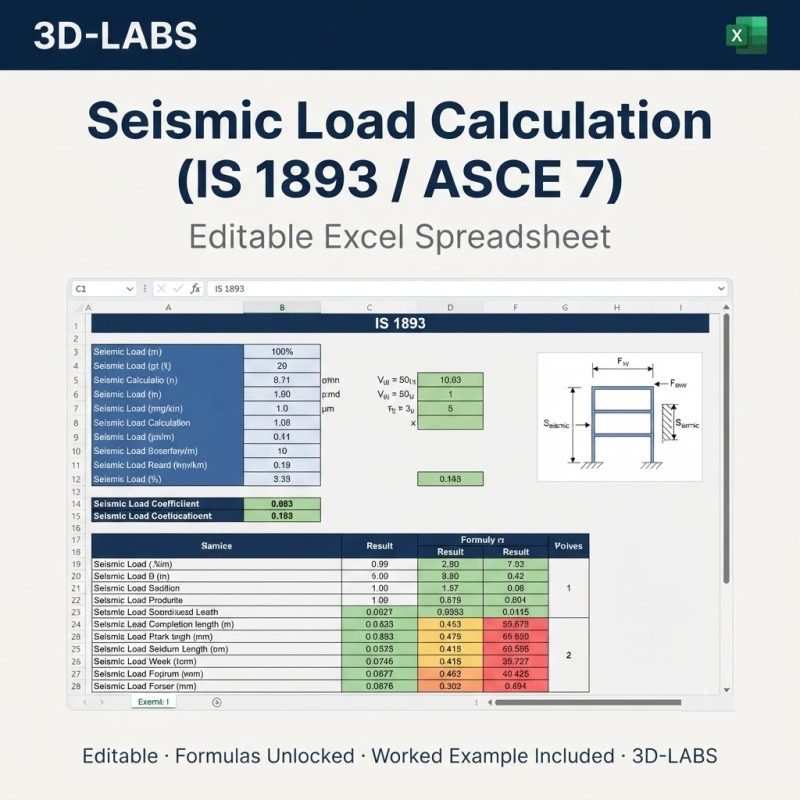Select the Seismic Load Boserfary/m) label cell
Viewport: 800px width, 800px height.
pos(167,451)
